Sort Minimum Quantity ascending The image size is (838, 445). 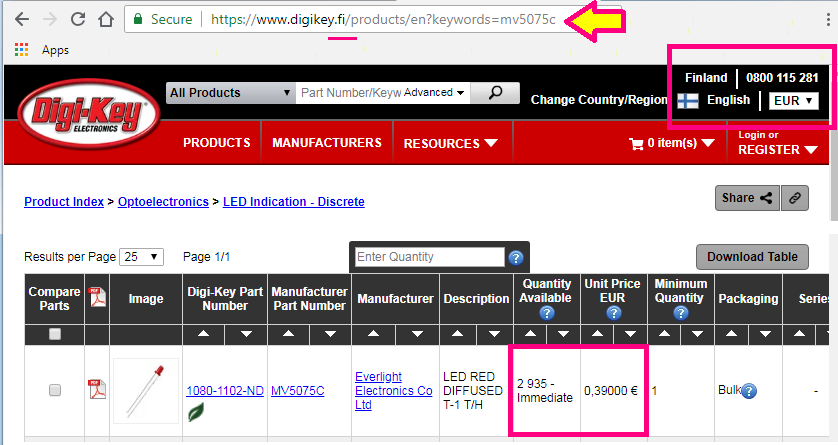pos(664,334)
